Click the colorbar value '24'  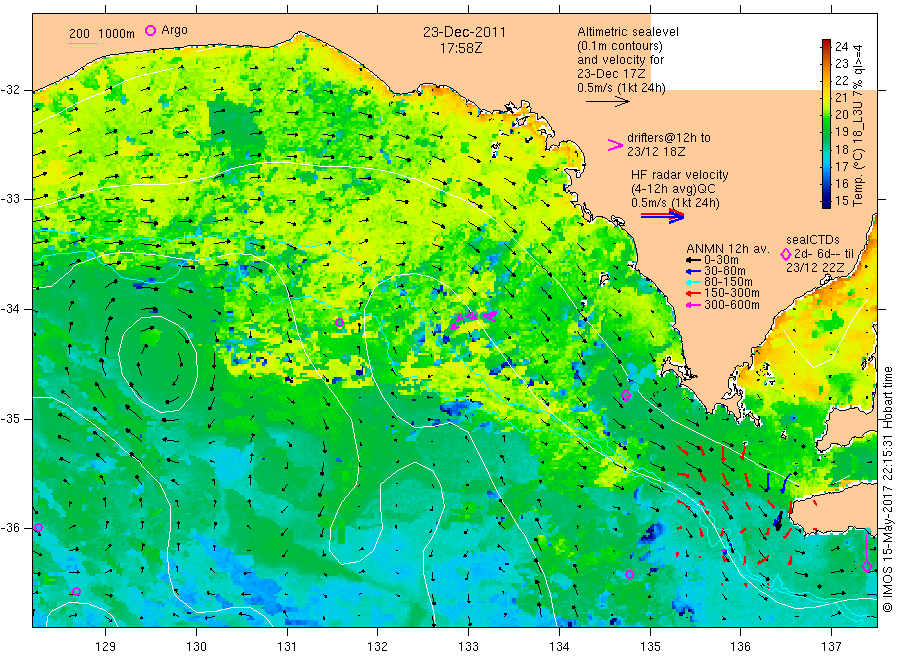click(841, 46)
